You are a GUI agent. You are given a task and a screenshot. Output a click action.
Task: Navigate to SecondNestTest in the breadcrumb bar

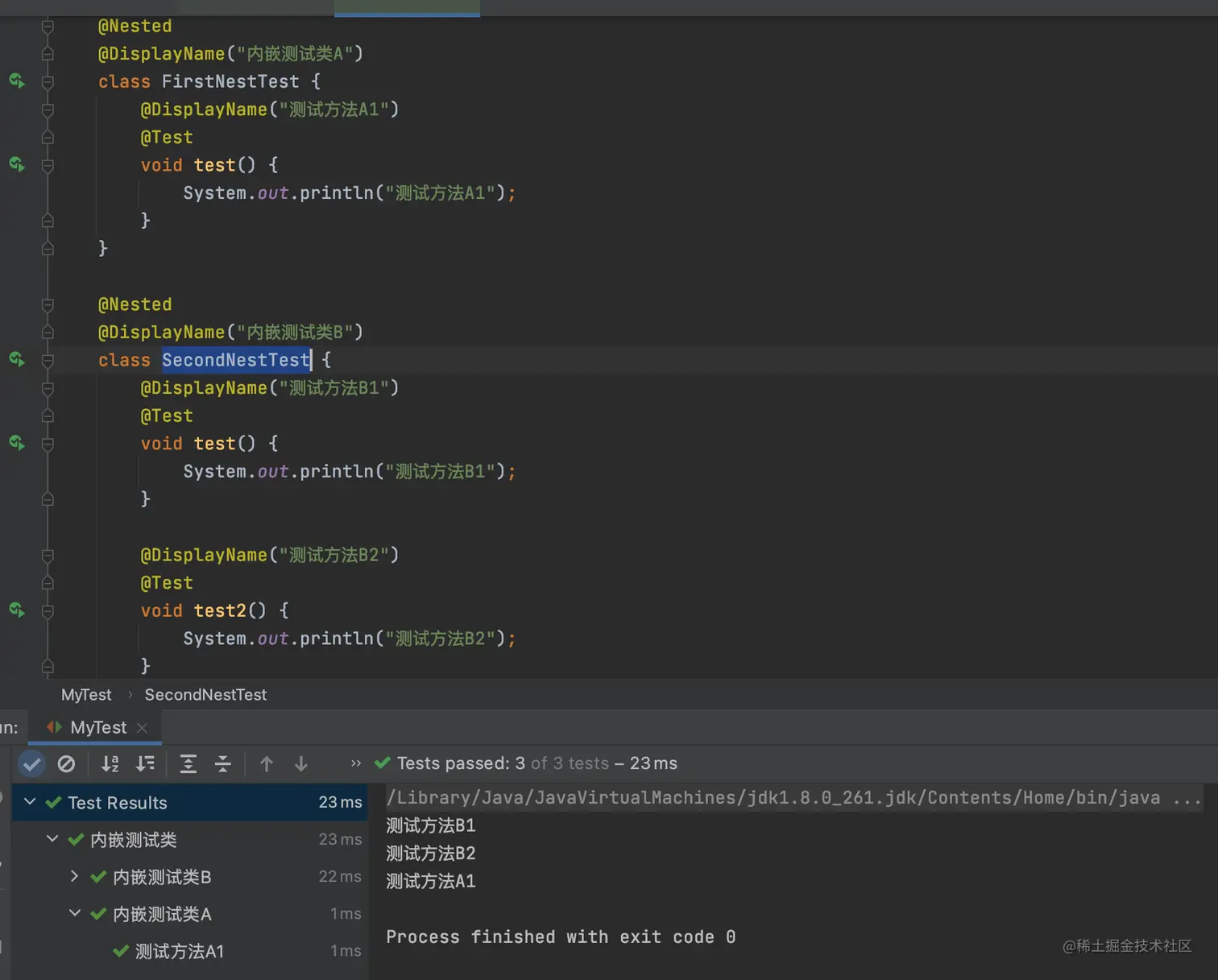(x=205, y=694)
